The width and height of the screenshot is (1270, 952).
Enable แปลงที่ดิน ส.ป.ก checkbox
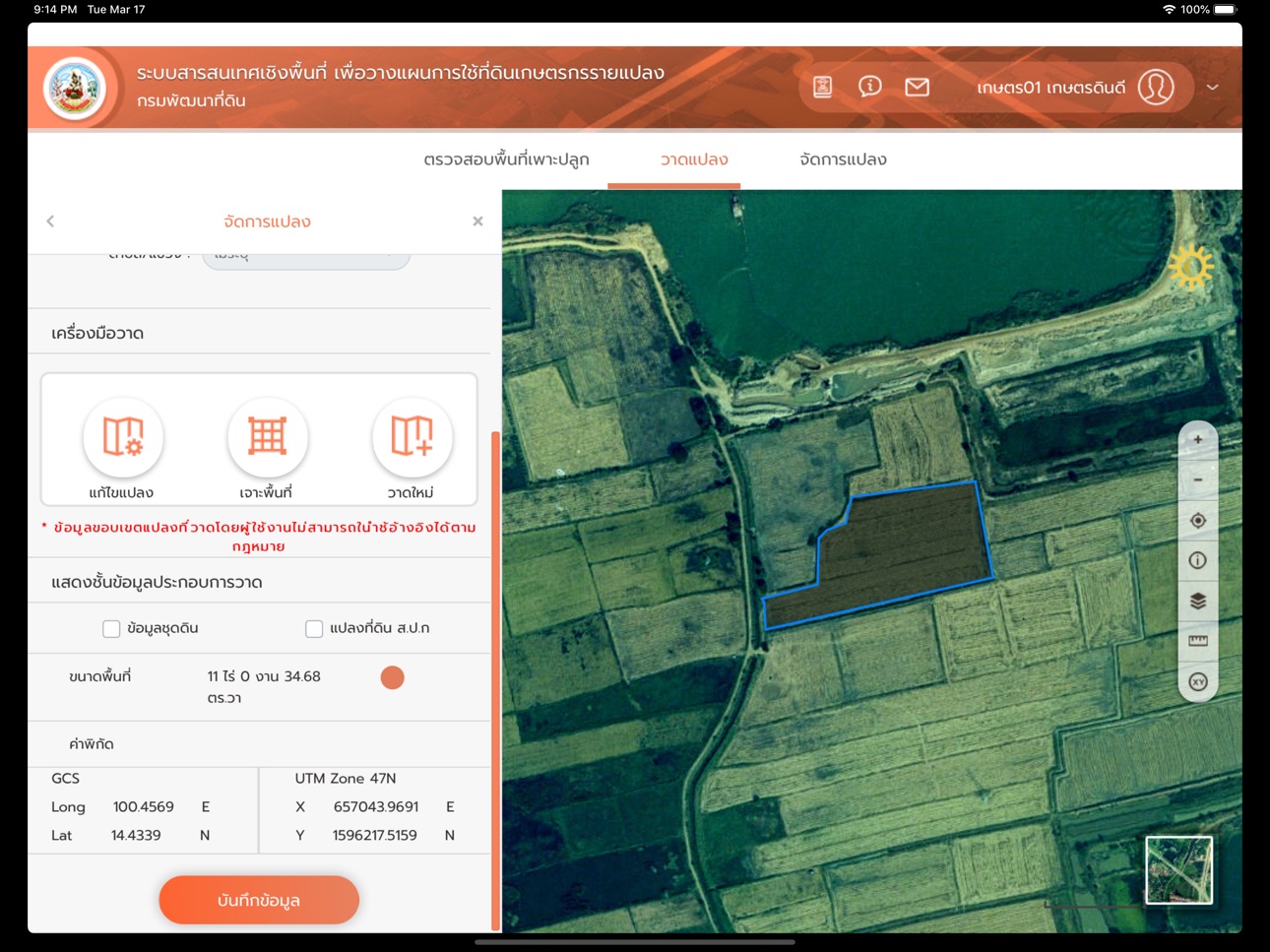(314, 628)
